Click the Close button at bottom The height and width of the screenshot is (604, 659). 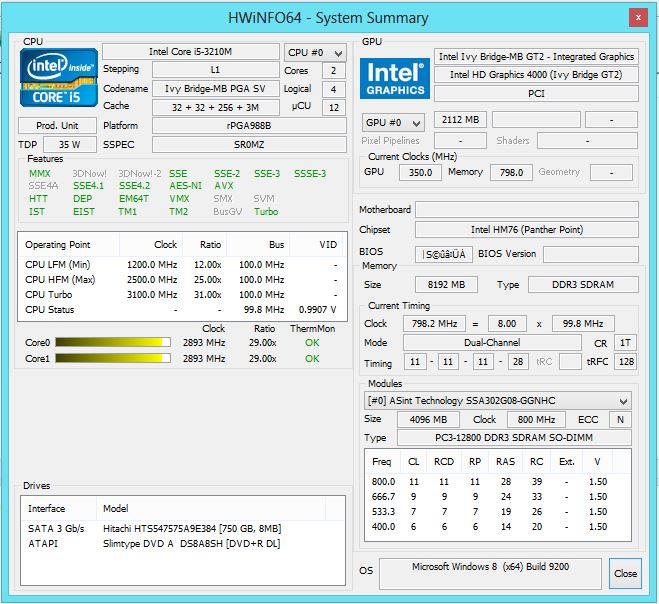click(x=625, y=573)
